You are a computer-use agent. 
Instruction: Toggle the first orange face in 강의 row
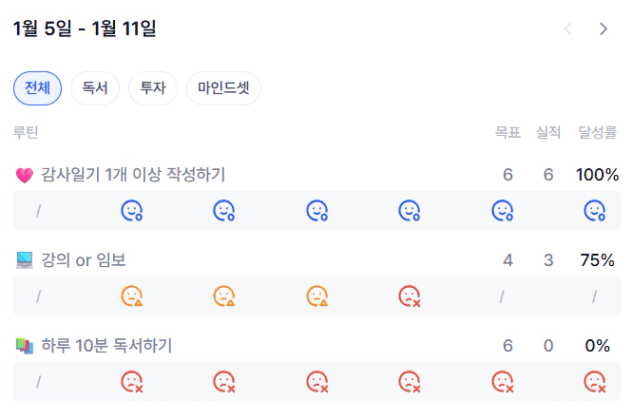coord(132,296)
